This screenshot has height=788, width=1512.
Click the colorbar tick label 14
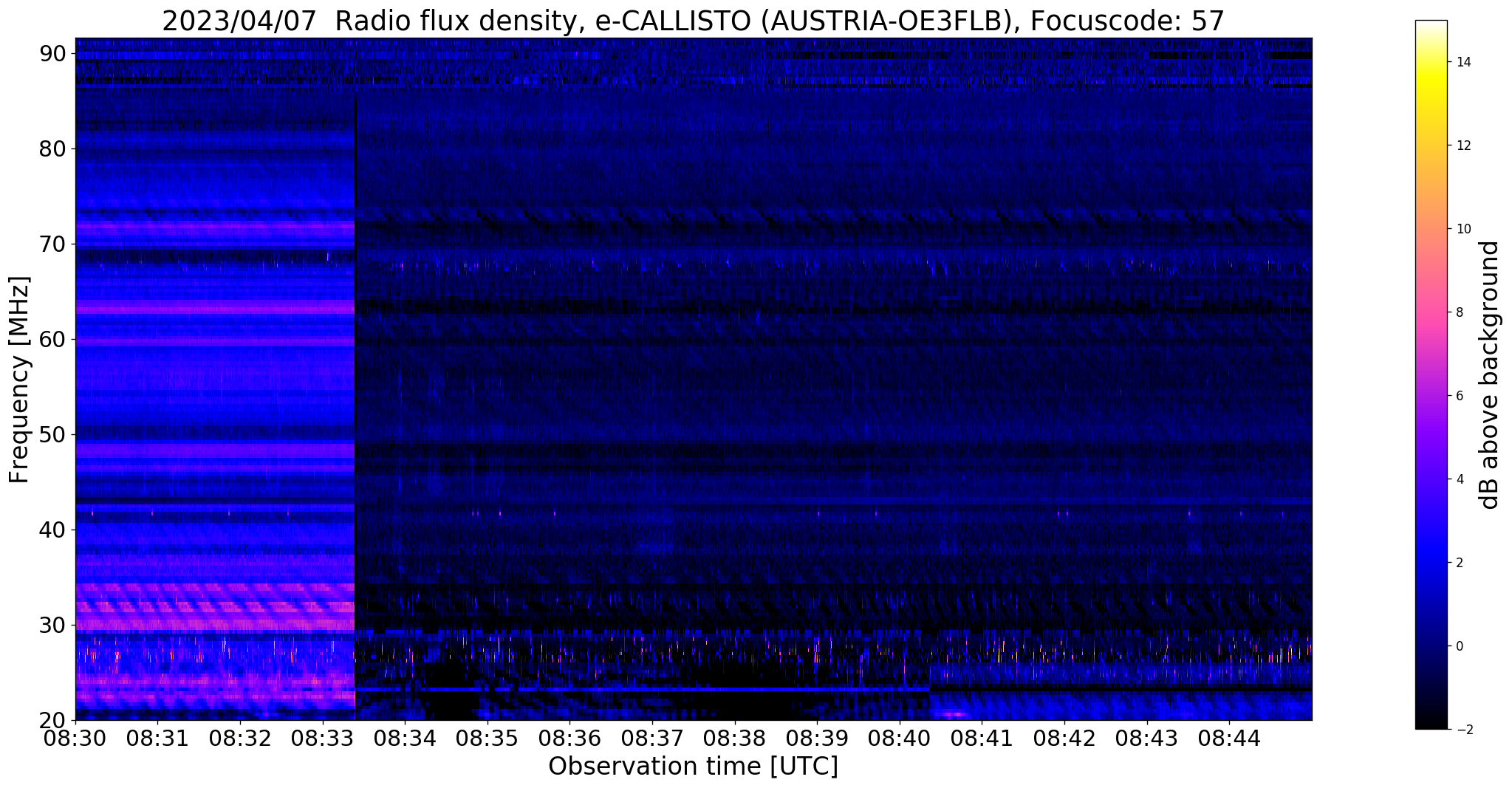[1463, 62]
